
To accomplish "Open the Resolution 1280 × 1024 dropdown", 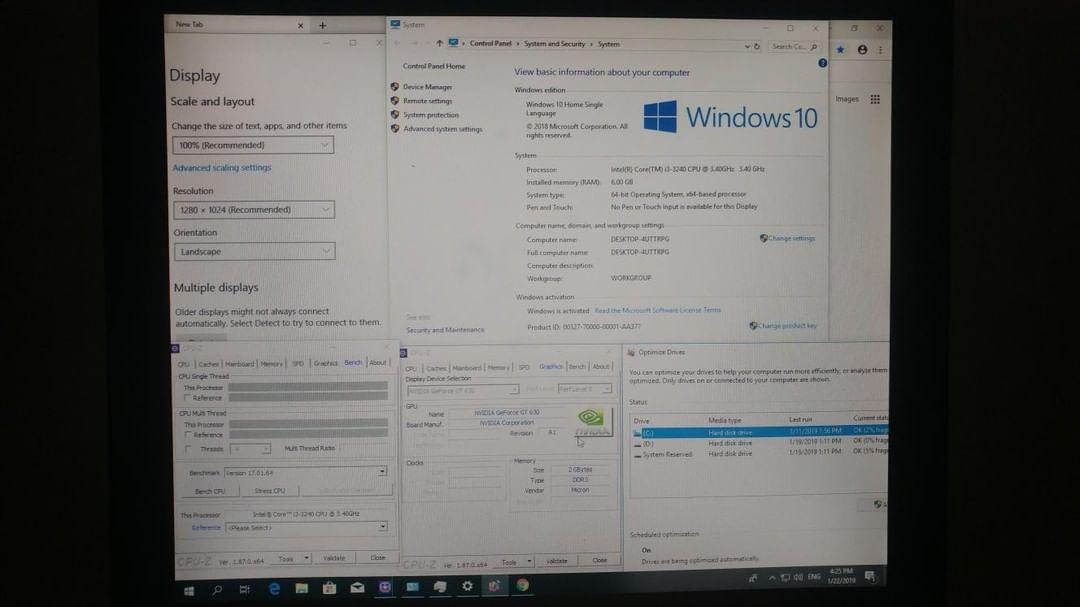I will [x=254, y=209].
